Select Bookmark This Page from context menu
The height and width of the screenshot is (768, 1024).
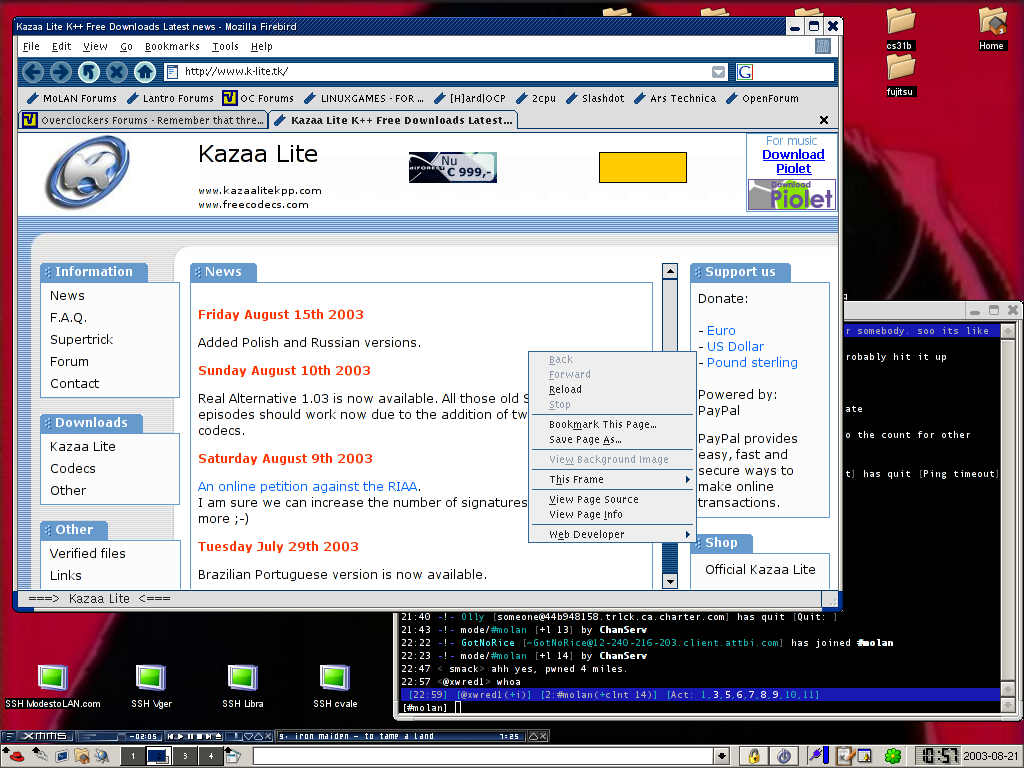click(x=611, y=424)
